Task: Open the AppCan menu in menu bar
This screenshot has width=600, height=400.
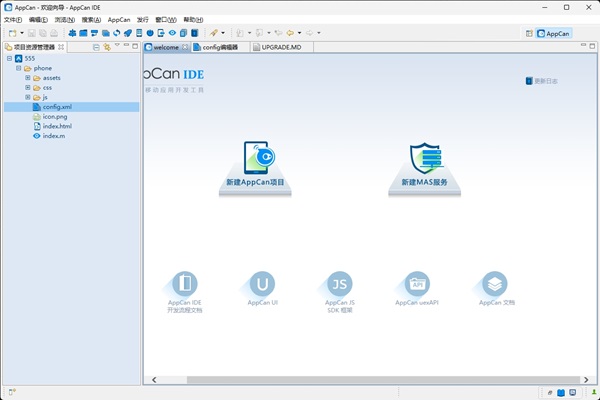Action: (119, 20)
